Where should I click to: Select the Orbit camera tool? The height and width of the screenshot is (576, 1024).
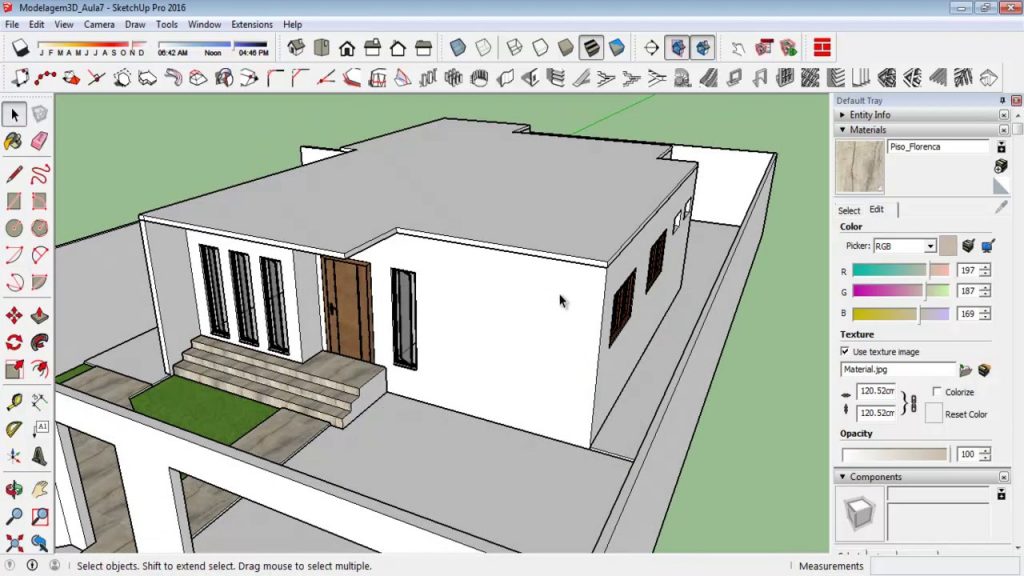(14, 490)
